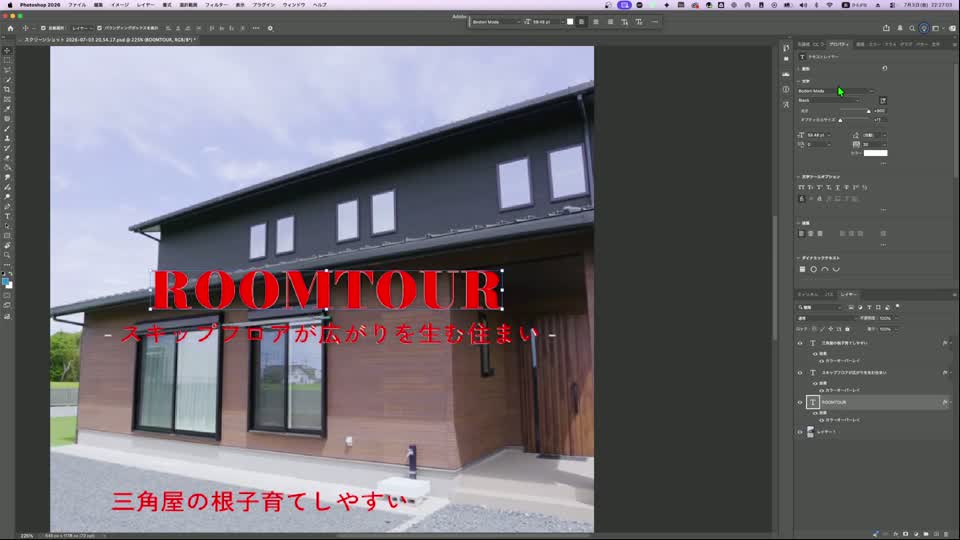
Task: Click the add layer mask icon
Action: pyautogui.click(x=906, y=534)
